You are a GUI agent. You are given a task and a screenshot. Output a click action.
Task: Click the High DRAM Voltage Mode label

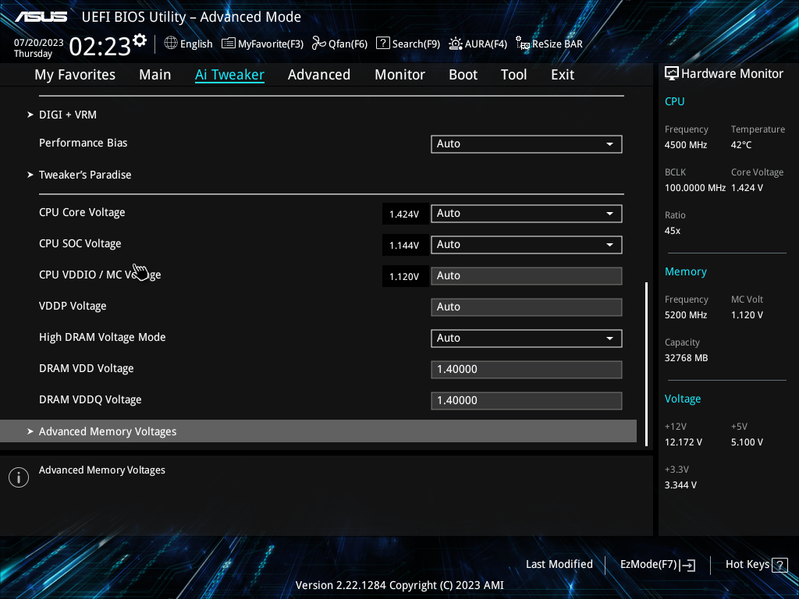tap(102, 337)
